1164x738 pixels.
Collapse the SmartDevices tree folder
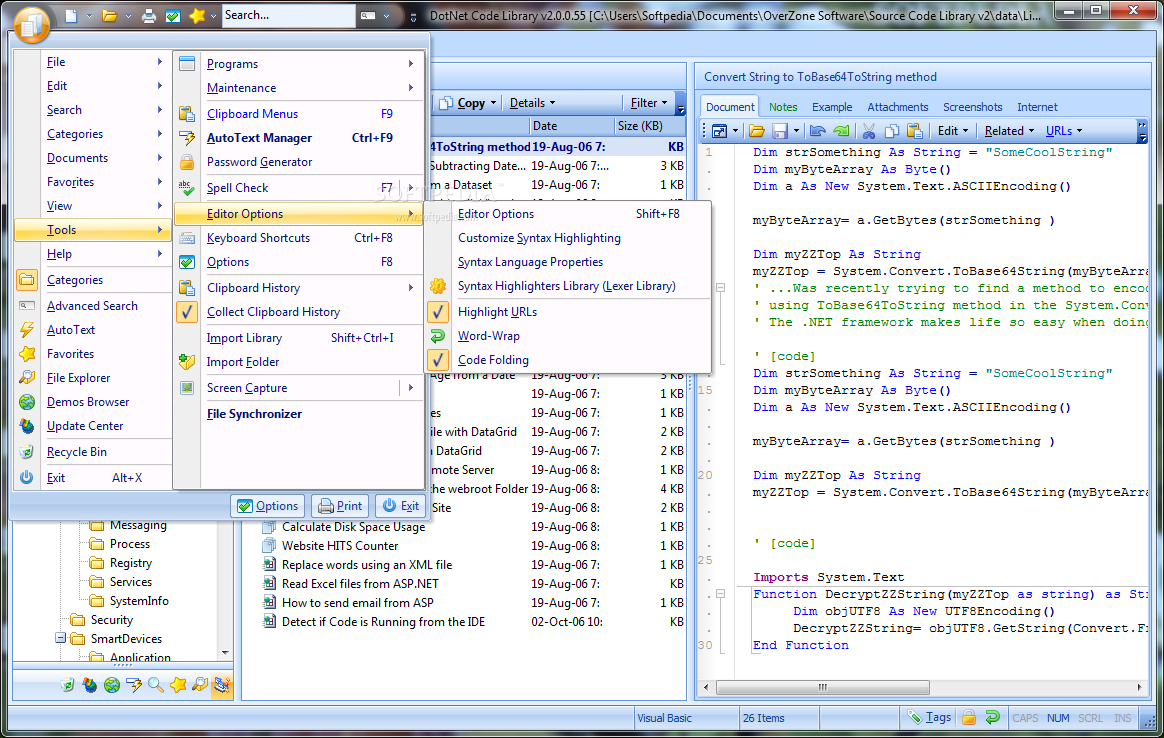coord(61,639)
